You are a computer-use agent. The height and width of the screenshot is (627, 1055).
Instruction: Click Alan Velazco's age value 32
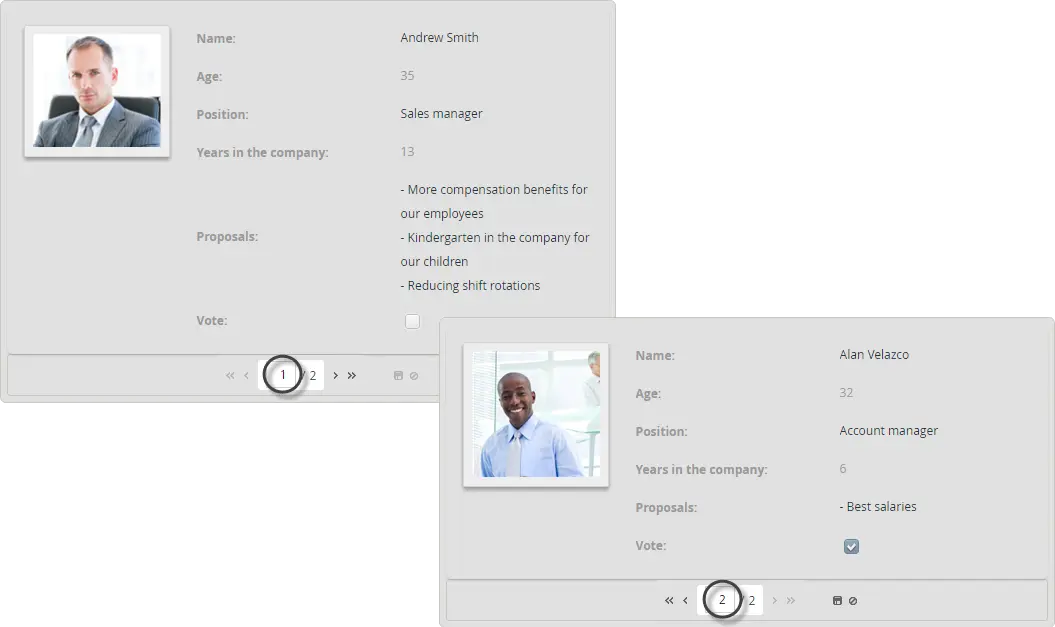(x=846, y=392)
